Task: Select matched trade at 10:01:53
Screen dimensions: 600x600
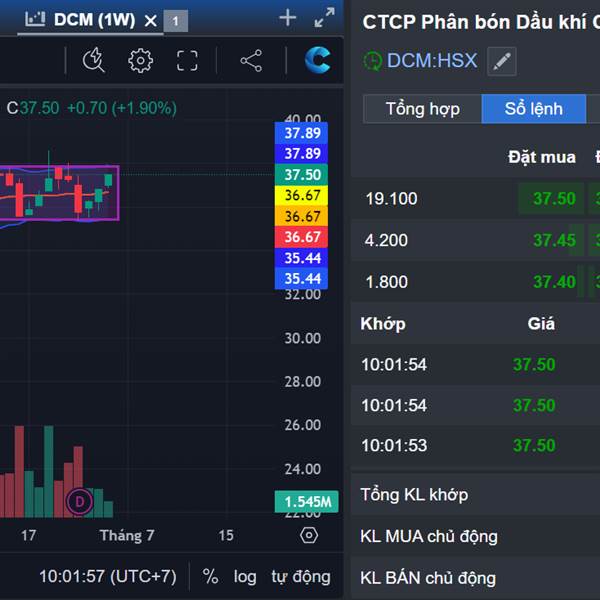Action: pos(476,446)
